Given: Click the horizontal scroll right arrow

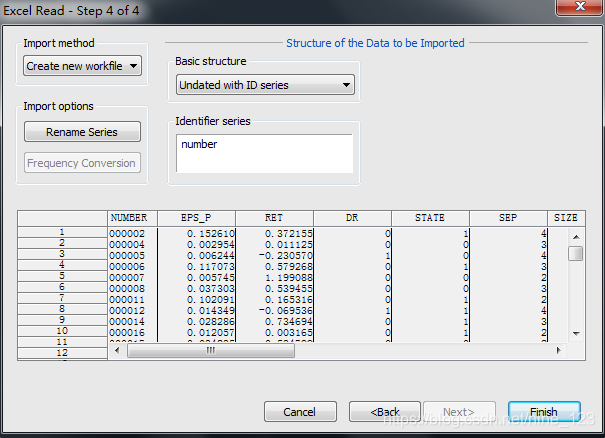Looking at the screenshot, I should [x=558, y=350].
